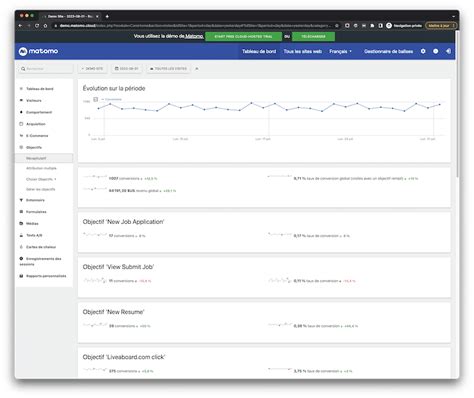The image size is (474, 398).
Task: Click the Comportement sidebar icon
Action: coord(21,112)
